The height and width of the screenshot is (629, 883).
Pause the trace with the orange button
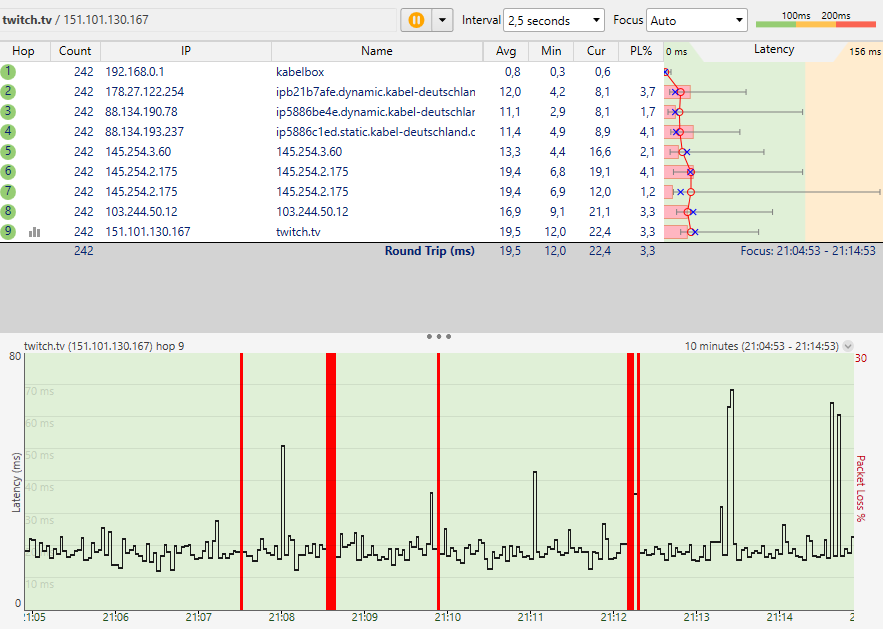coord(415,20)
